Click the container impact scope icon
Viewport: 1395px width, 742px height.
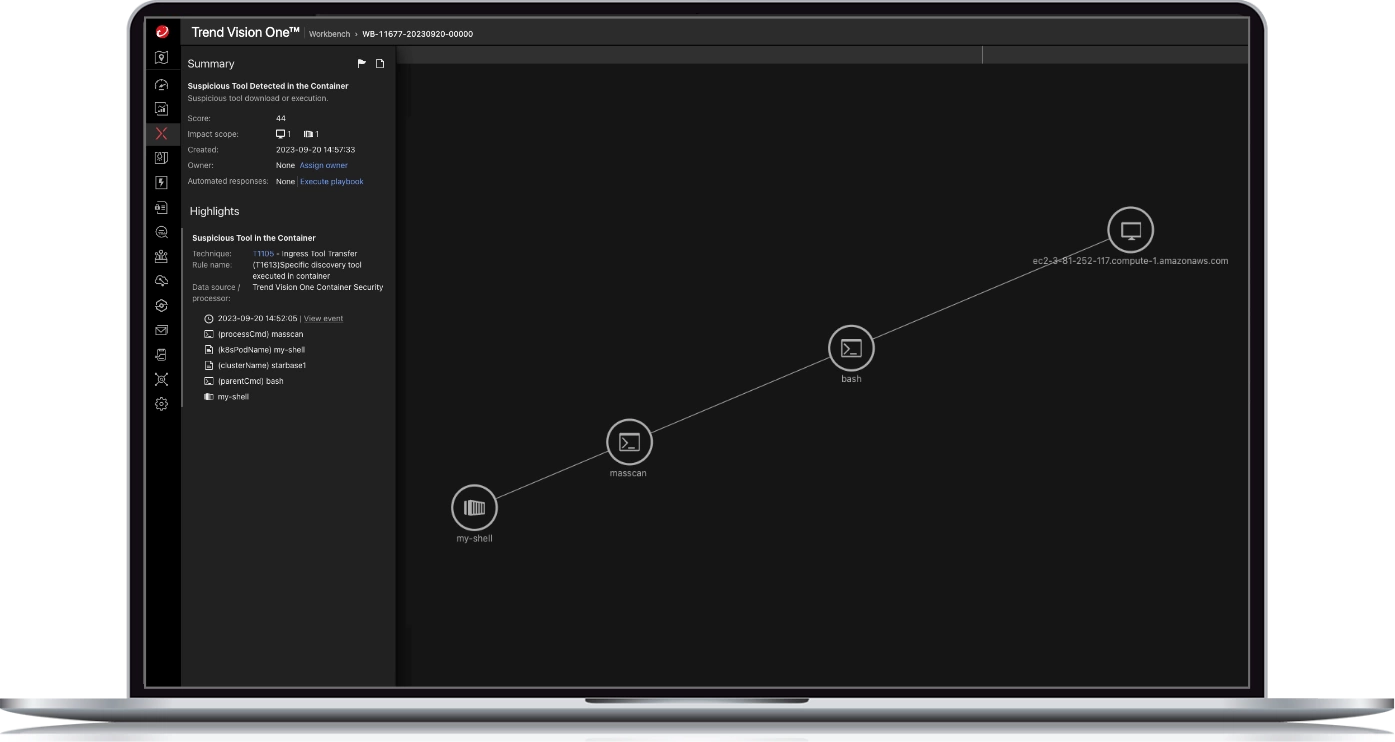pyautogui.click(x=309, y=134)
